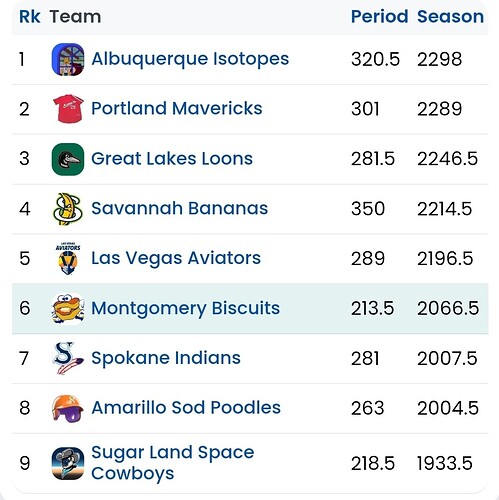Click the Spokane Indians logo
This screenshot has height=500, width=499.
pos(68,358)
